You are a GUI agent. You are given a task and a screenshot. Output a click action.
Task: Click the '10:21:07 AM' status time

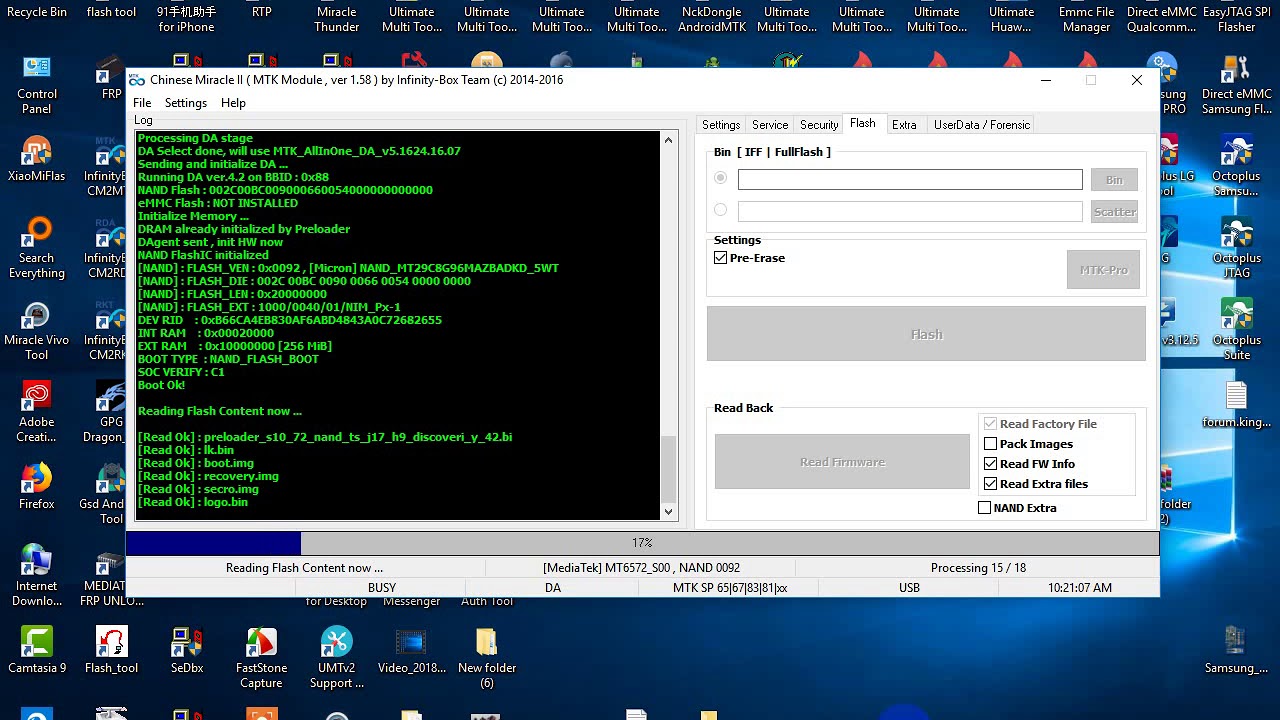pos(1079,588)
